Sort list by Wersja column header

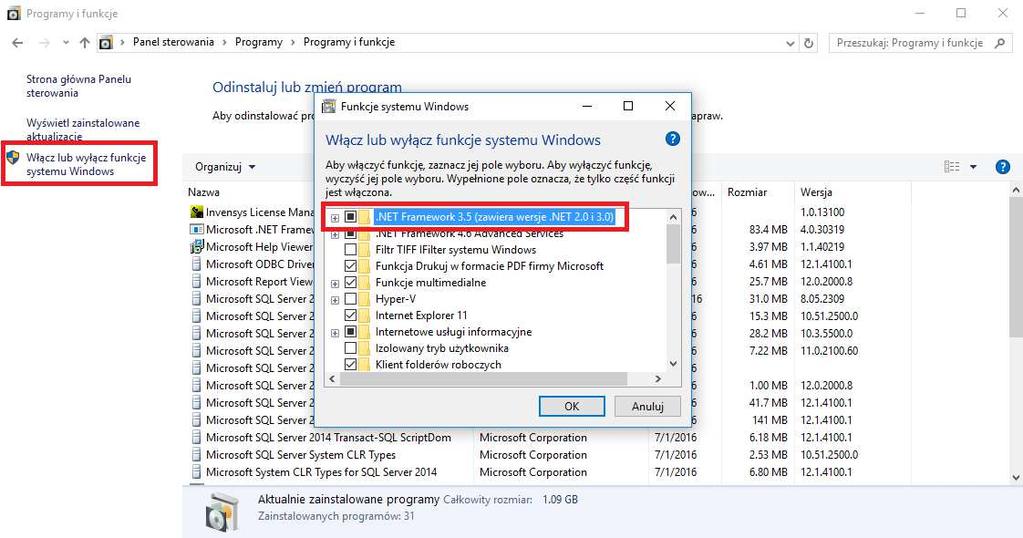click(x=816, y=192)
